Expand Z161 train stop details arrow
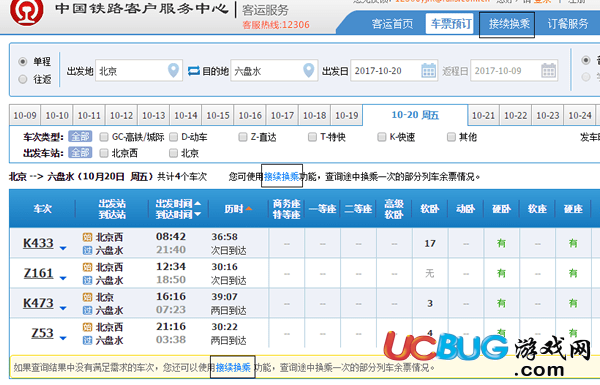The width and height of the screenshot is (600, 385). click(63, 278)
